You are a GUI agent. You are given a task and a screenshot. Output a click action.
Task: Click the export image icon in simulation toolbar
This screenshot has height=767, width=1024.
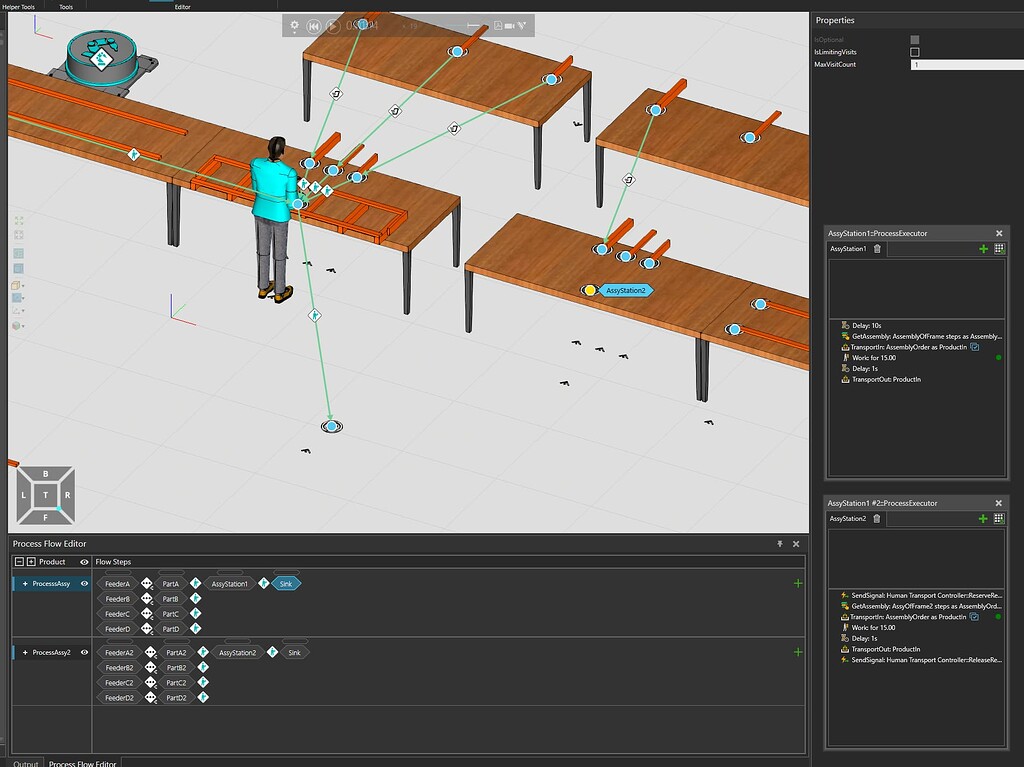(496, 26)
